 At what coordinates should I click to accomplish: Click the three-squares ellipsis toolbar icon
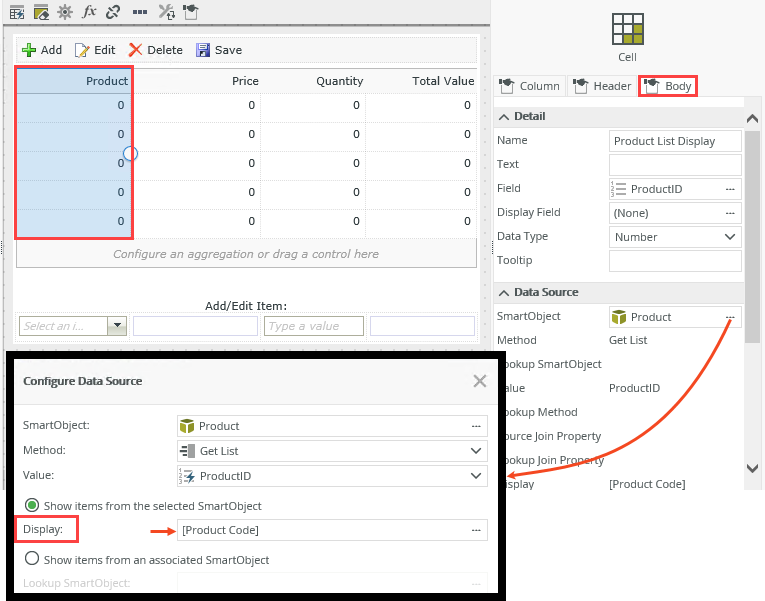tap(140, 12)
